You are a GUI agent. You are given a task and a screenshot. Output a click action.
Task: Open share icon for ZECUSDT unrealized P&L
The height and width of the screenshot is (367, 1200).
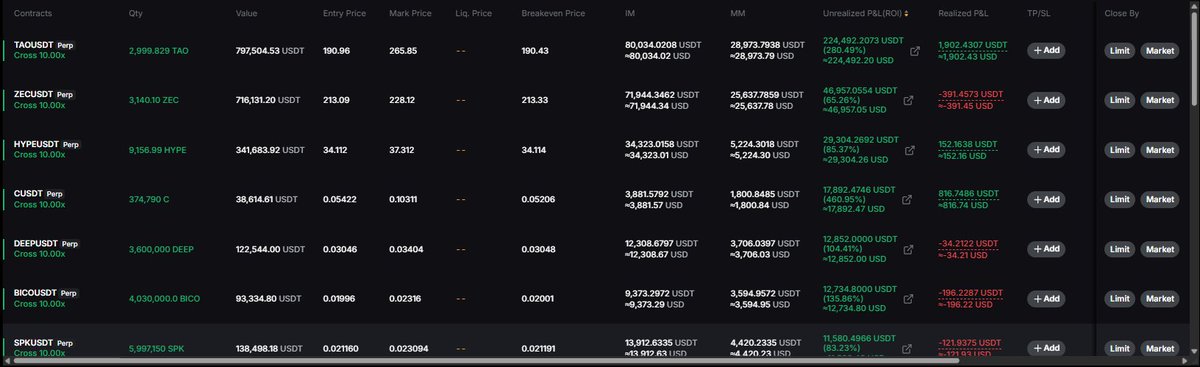909,100
